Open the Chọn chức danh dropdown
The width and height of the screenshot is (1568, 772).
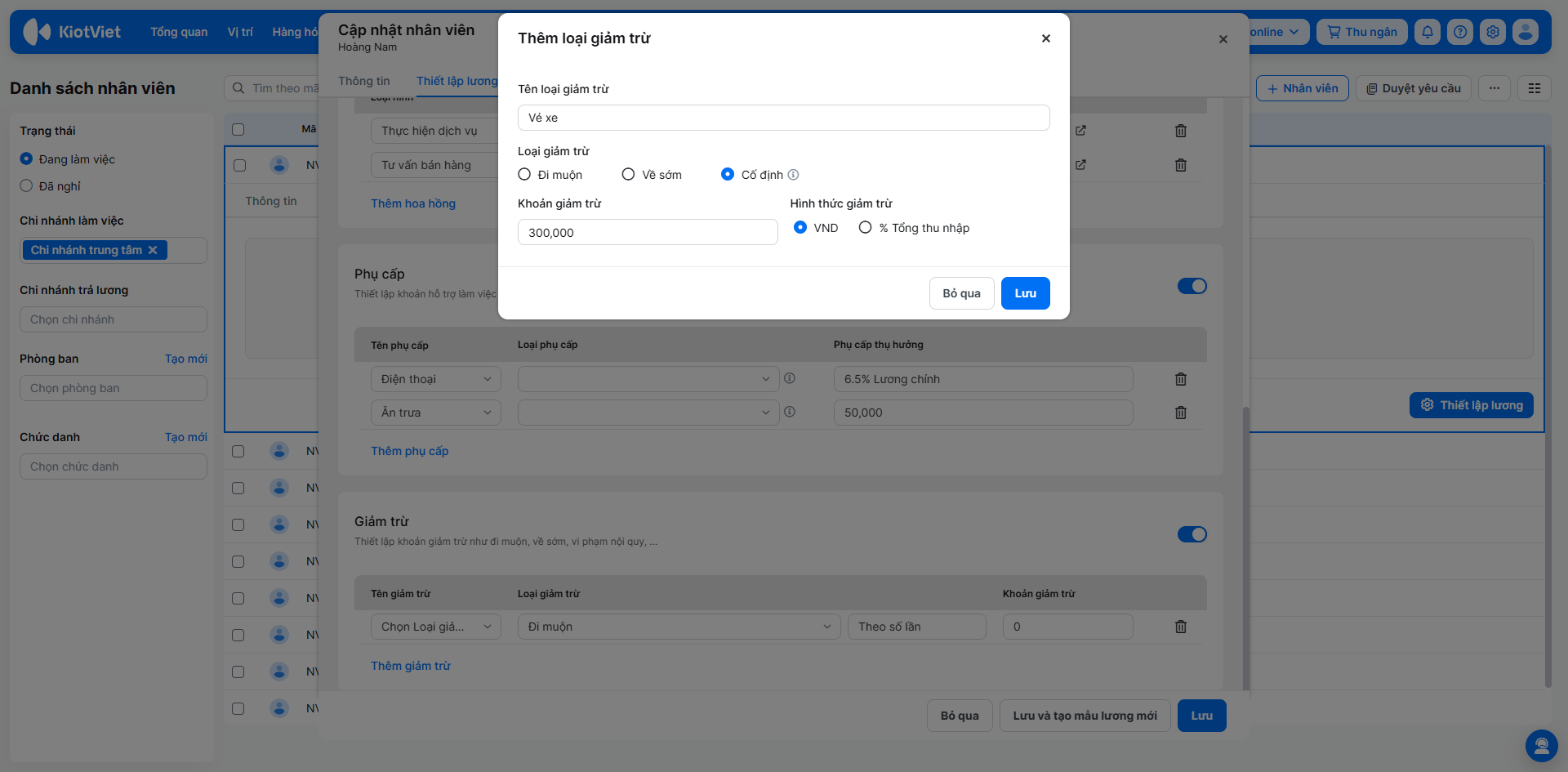click(x=114, y=466)
